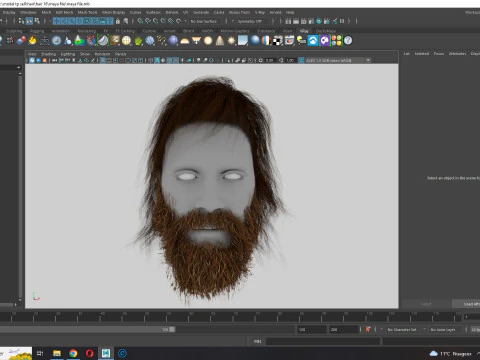The image size is (480, 360).
Task: Click the funnel-shaped spot light shelf icon
Action: tap(196, 41)
